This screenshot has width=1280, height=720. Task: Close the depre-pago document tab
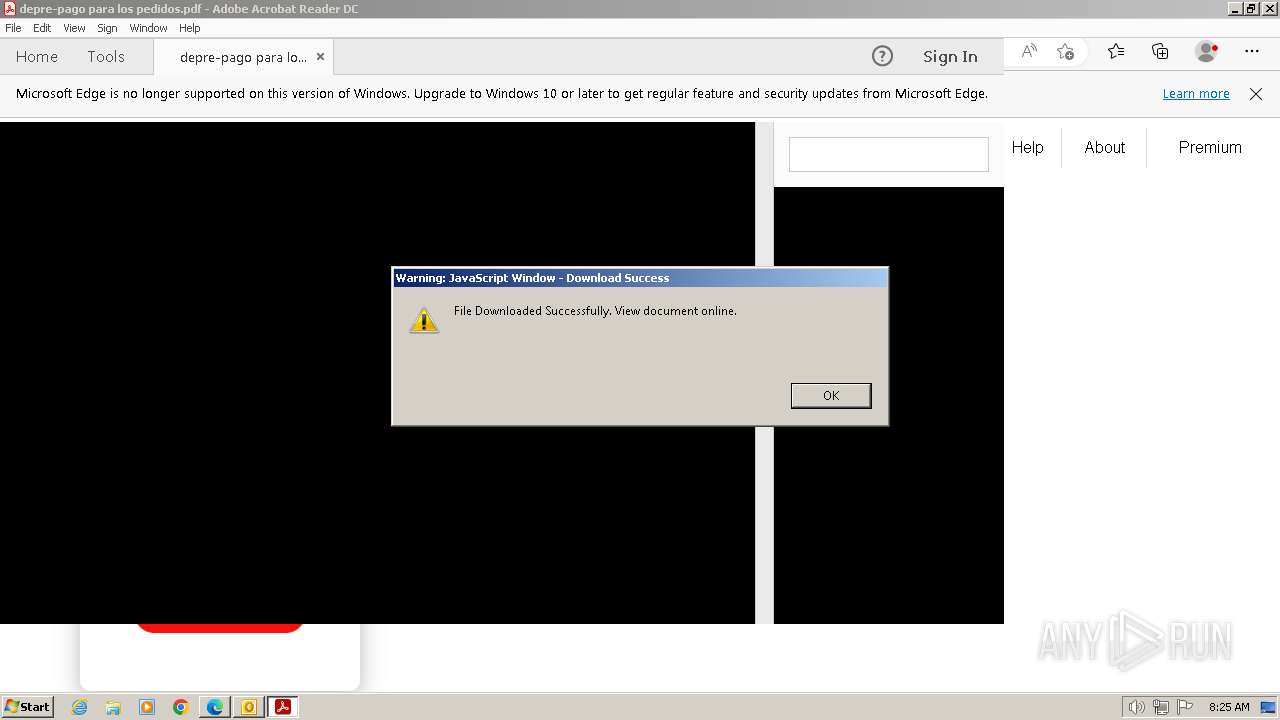pos(320,57)
